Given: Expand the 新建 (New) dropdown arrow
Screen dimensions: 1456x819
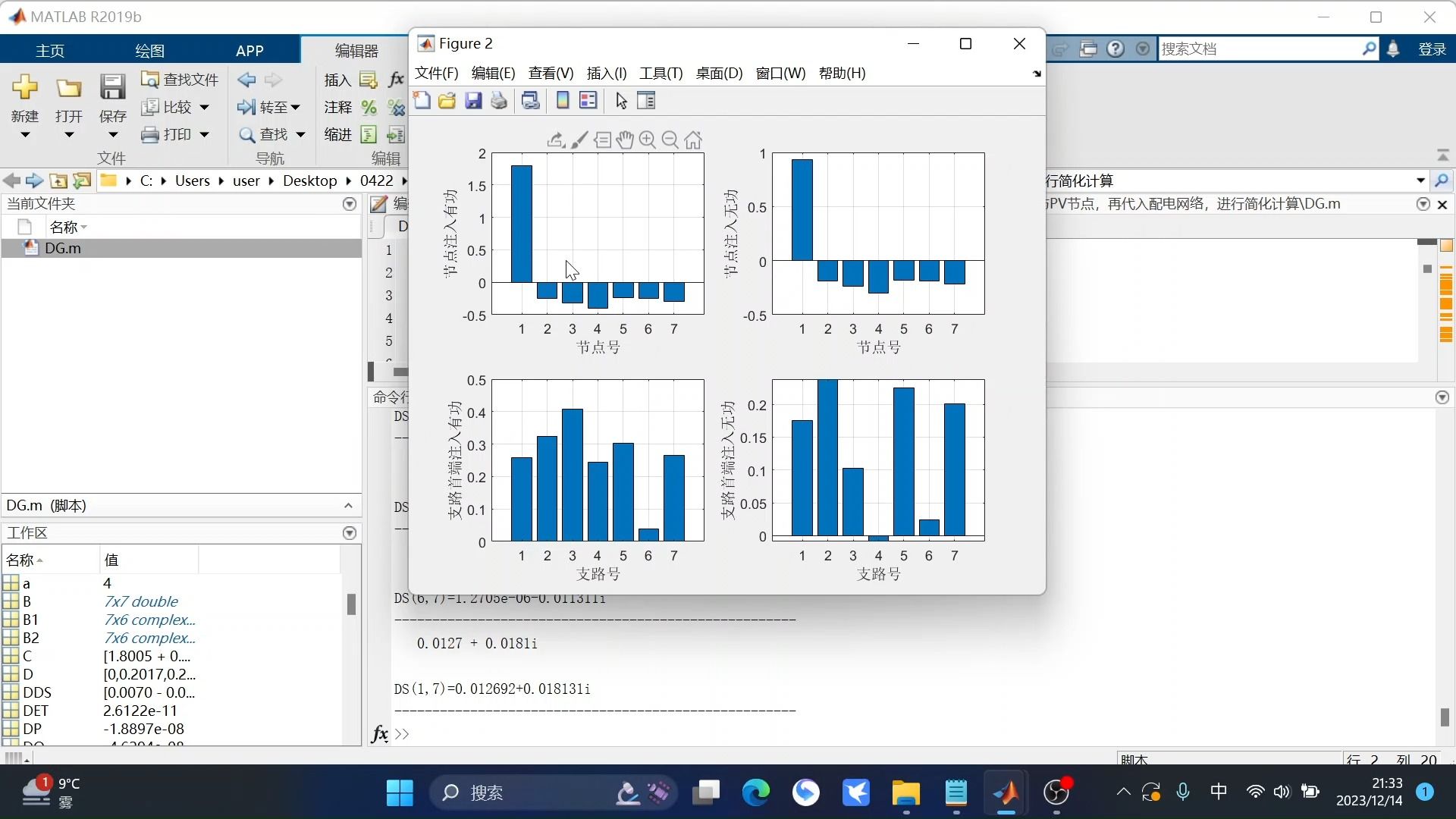Looking at the screenshot, I should tap(25, 135).
